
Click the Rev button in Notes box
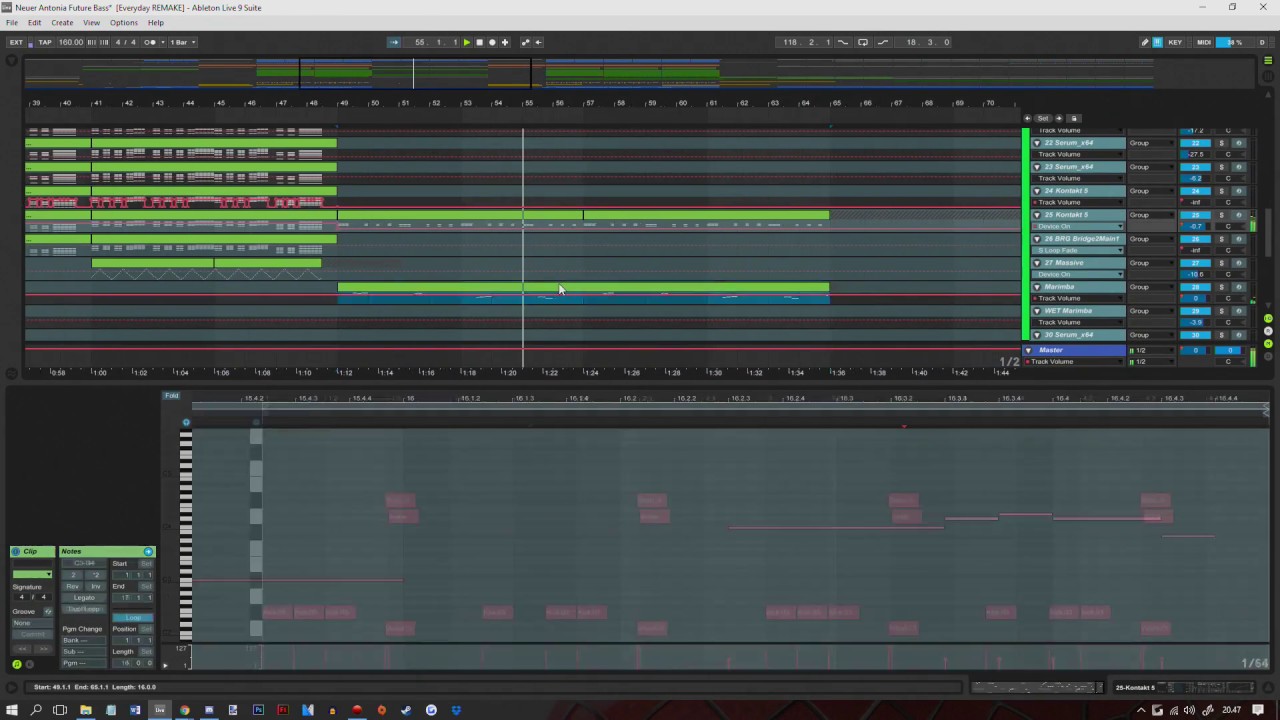coord(73,586)
